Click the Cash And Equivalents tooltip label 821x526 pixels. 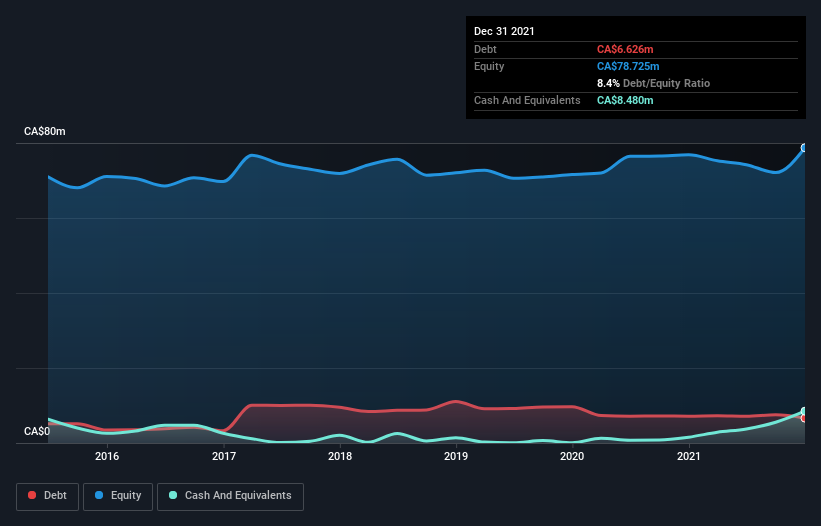point(527,100)
